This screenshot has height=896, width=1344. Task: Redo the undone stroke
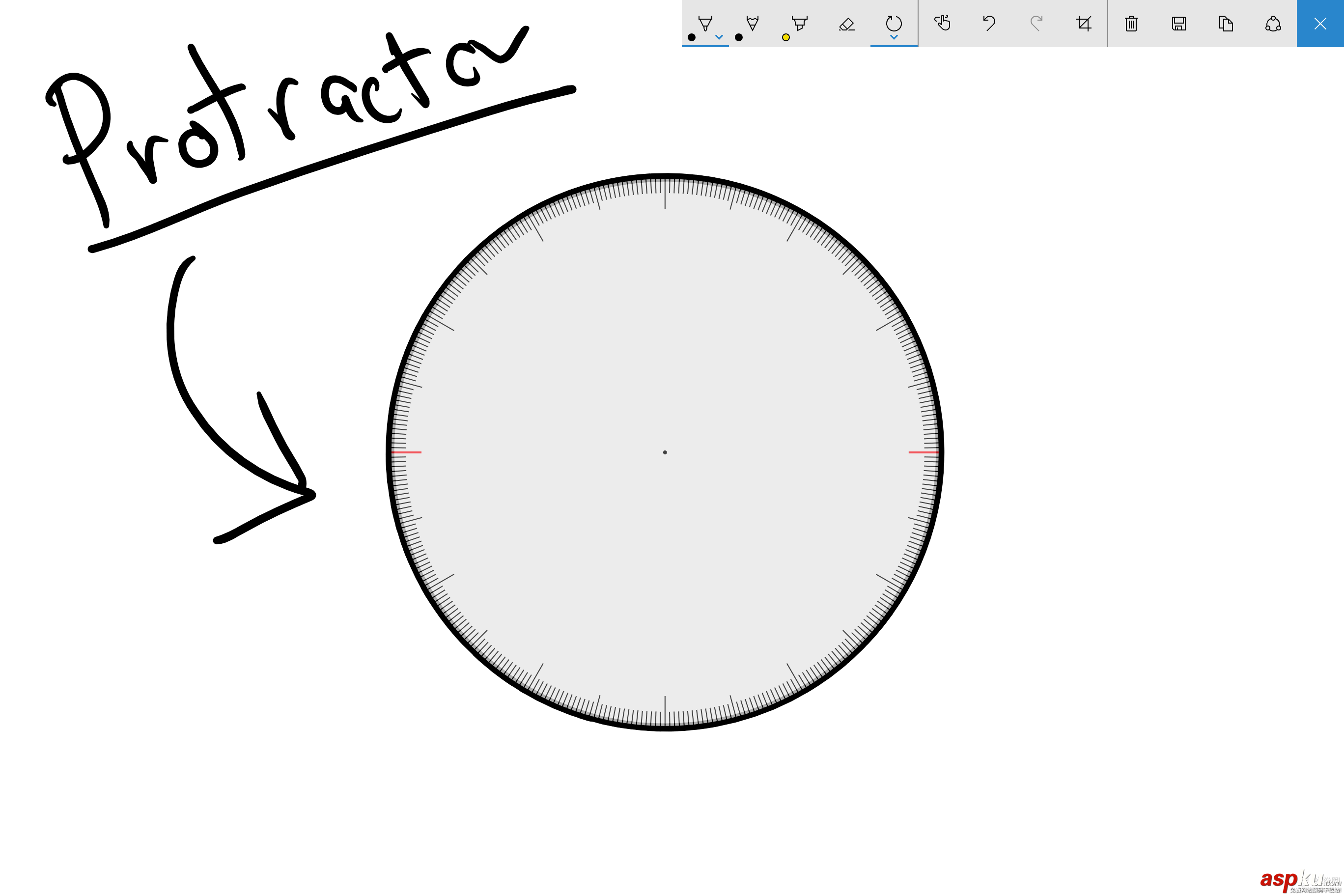(x=1036, y=24)
